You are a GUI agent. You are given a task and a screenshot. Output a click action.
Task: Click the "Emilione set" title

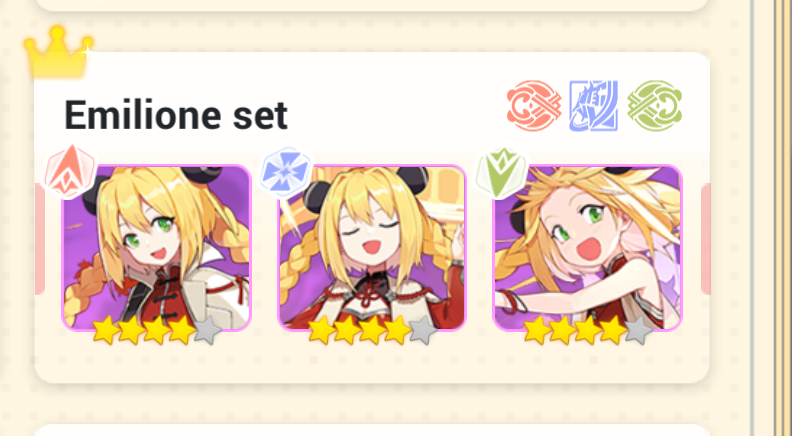(176, 115)
